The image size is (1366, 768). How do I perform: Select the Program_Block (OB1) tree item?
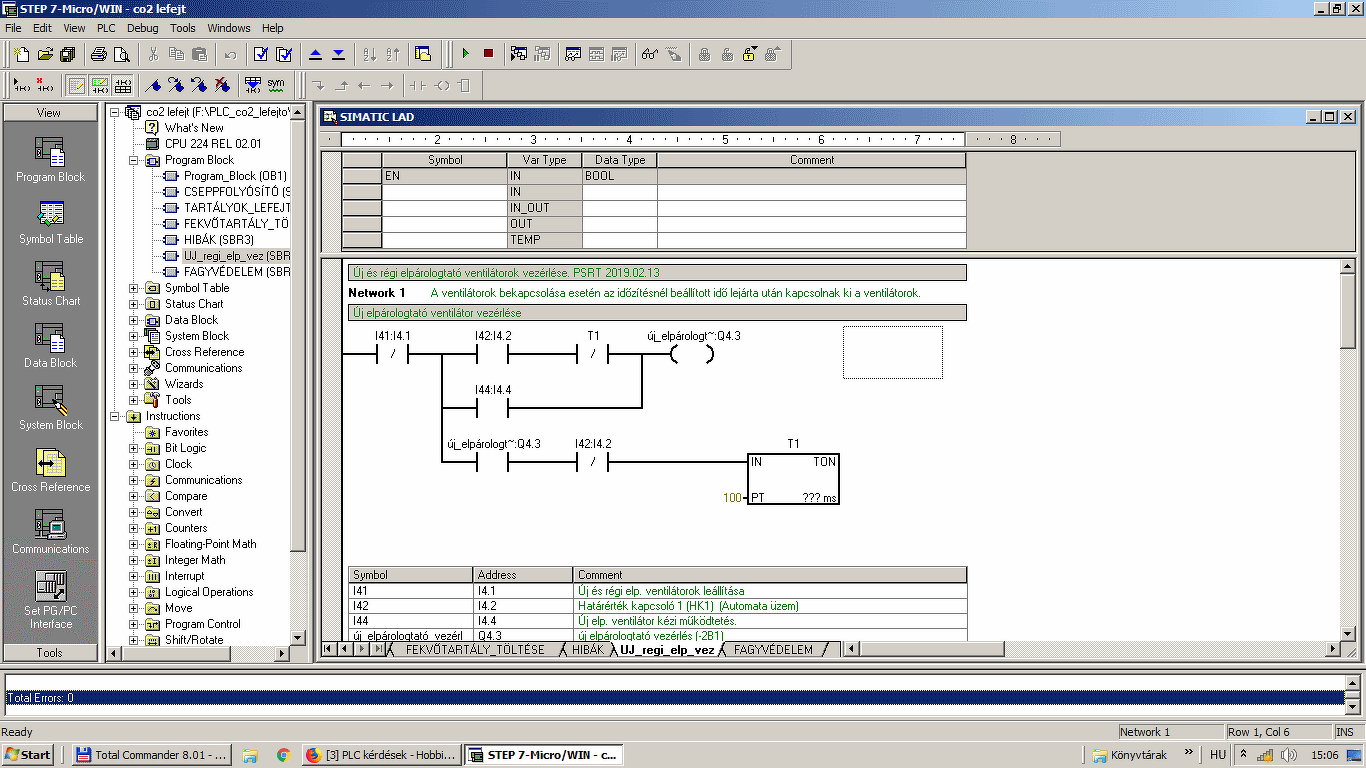pyautogui.click(x=235, y=176)
